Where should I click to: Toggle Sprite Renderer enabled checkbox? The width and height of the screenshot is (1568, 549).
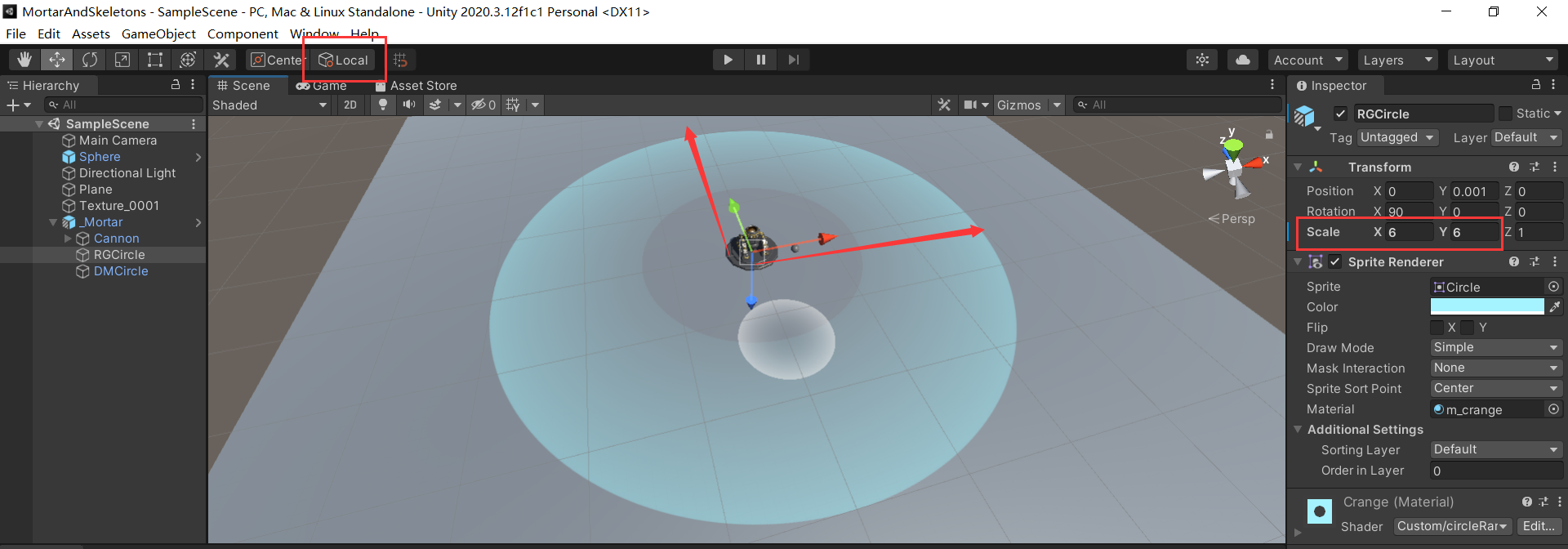coord(1334,261)
